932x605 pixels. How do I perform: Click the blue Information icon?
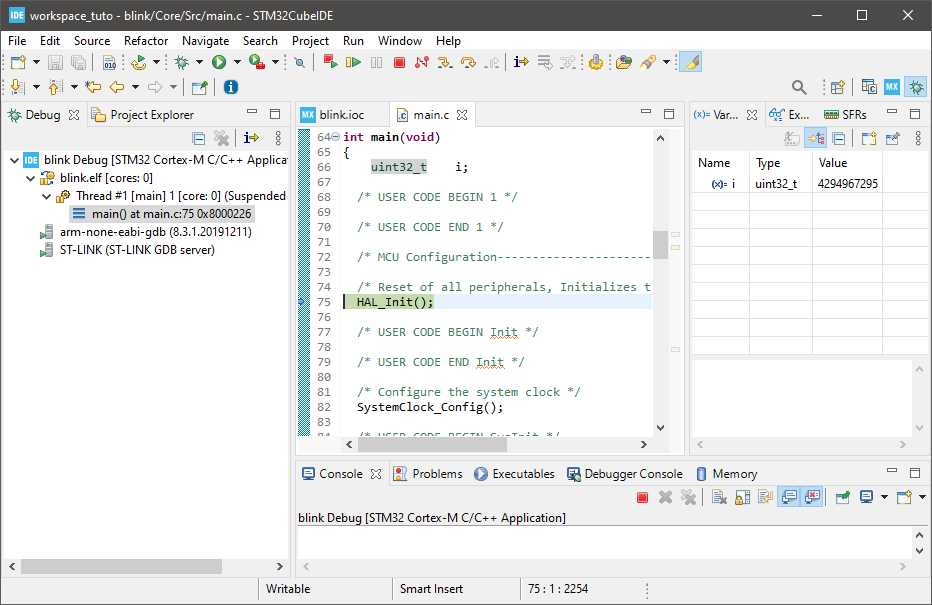pos(231,87)
